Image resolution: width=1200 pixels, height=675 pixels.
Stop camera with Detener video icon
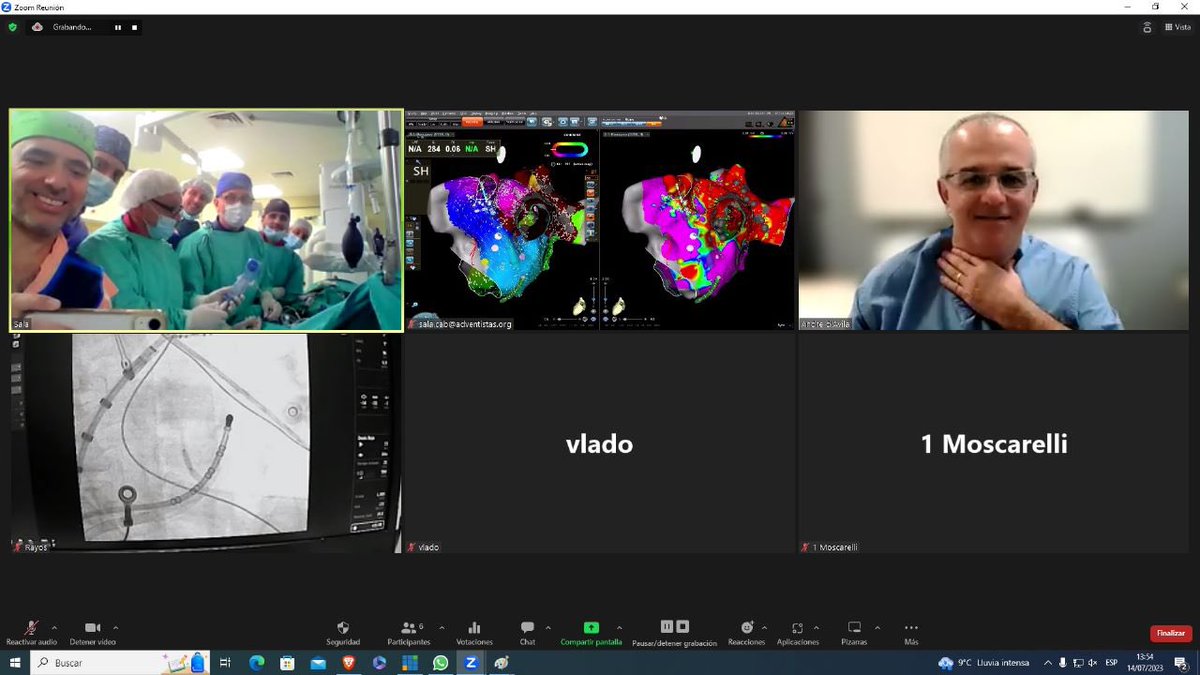(x=93, y=628)
